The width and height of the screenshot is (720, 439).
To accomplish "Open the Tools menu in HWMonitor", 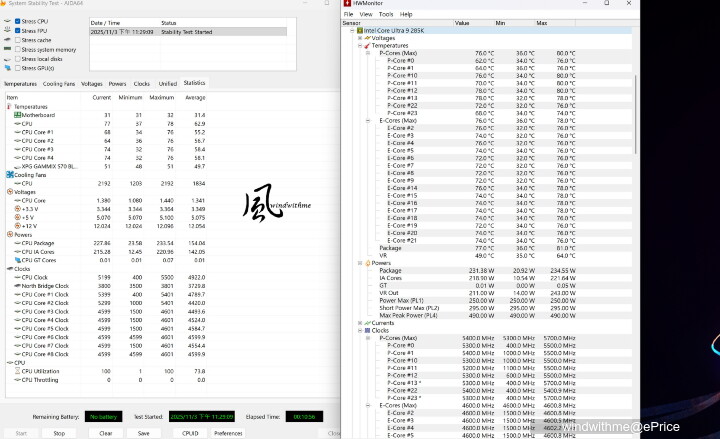I will pyautogui.click(x=388, y=14).
